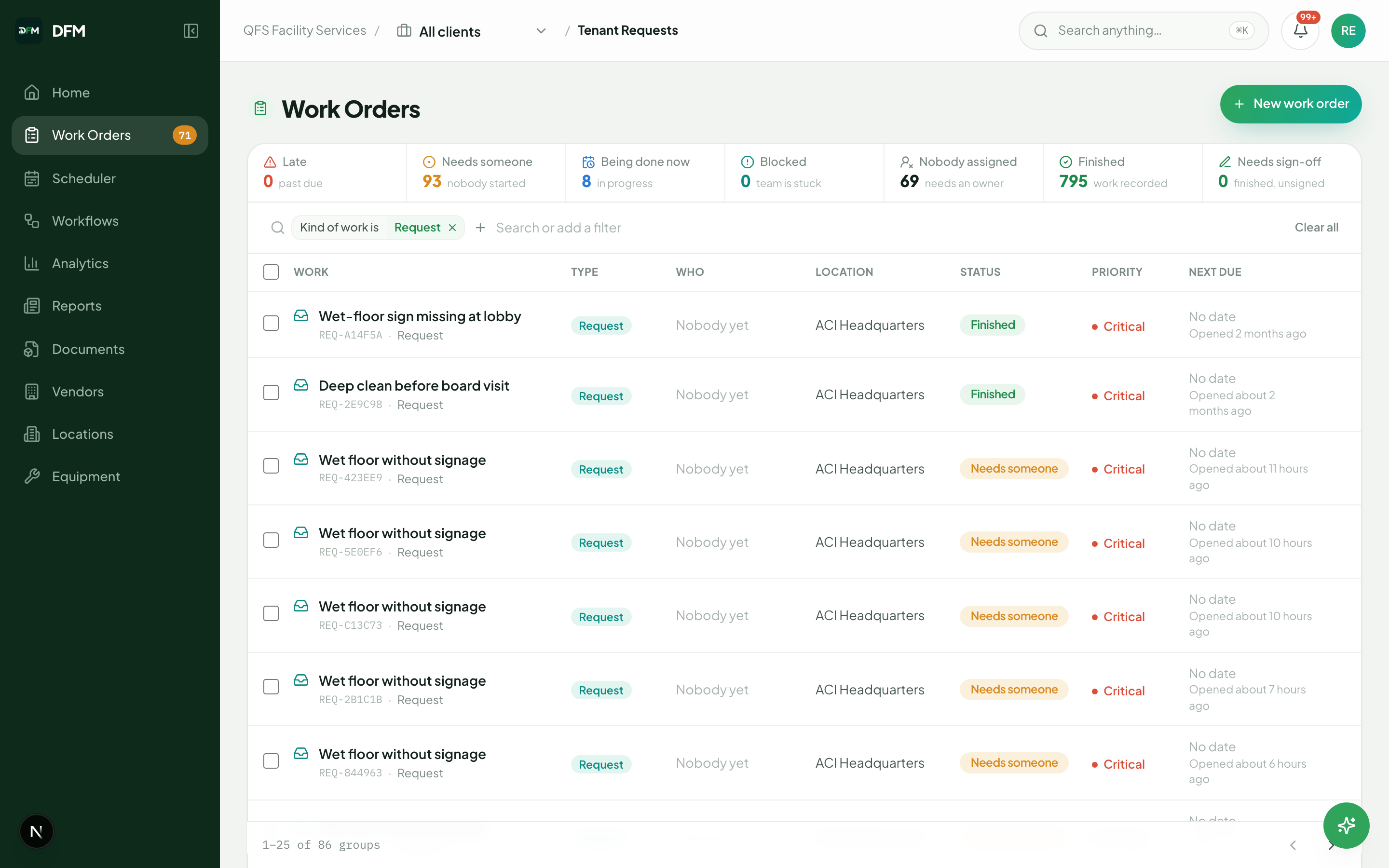Go to previous page arrow

click(1293, 845)
